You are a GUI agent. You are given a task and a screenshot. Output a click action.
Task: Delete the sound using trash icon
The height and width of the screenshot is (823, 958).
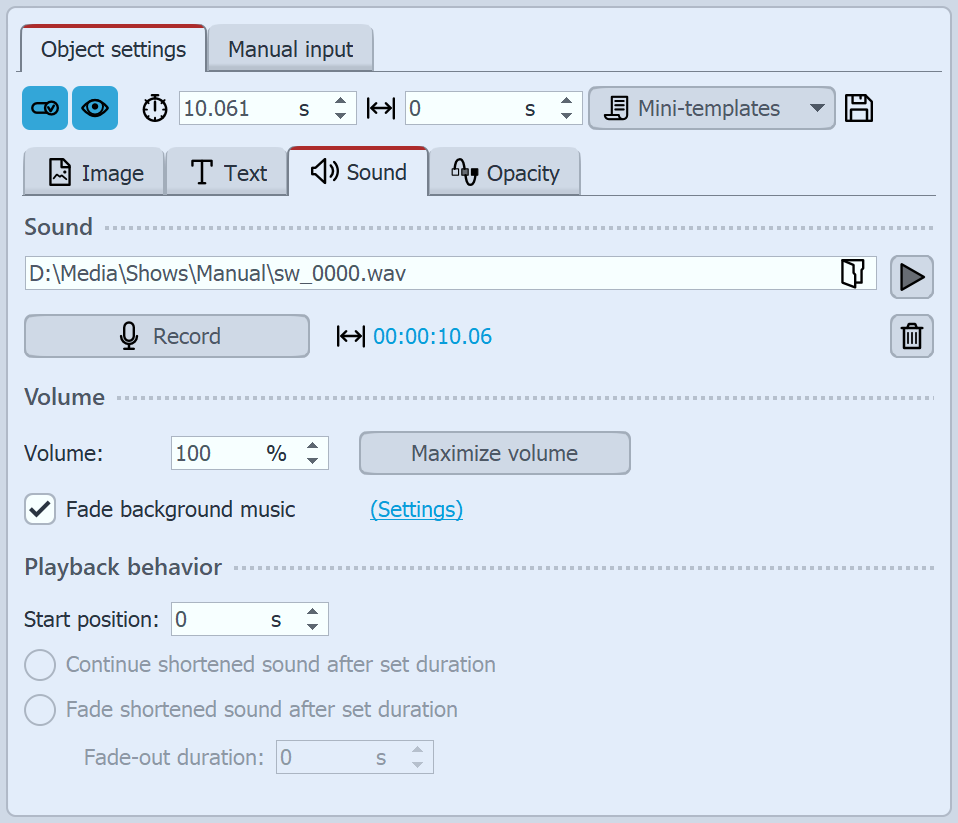(x=911, y=336)
